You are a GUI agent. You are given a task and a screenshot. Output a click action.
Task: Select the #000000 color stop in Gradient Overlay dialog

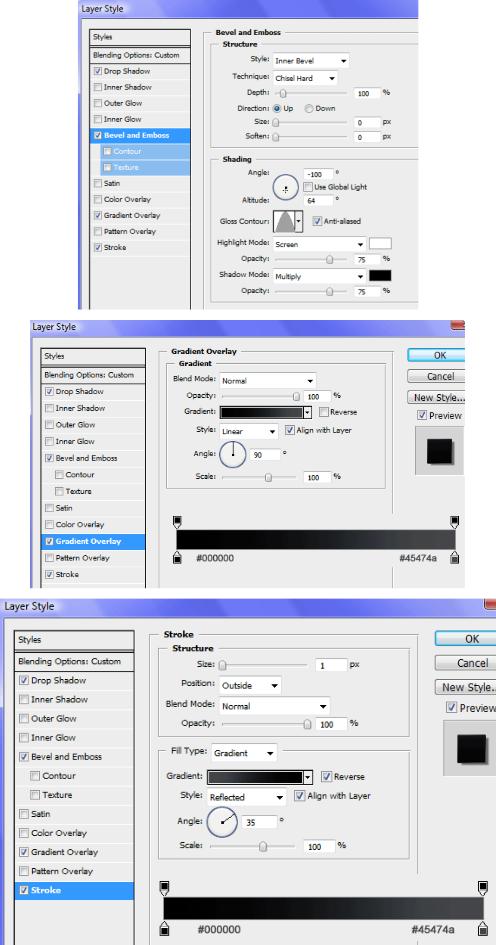[x=177, y=557]
